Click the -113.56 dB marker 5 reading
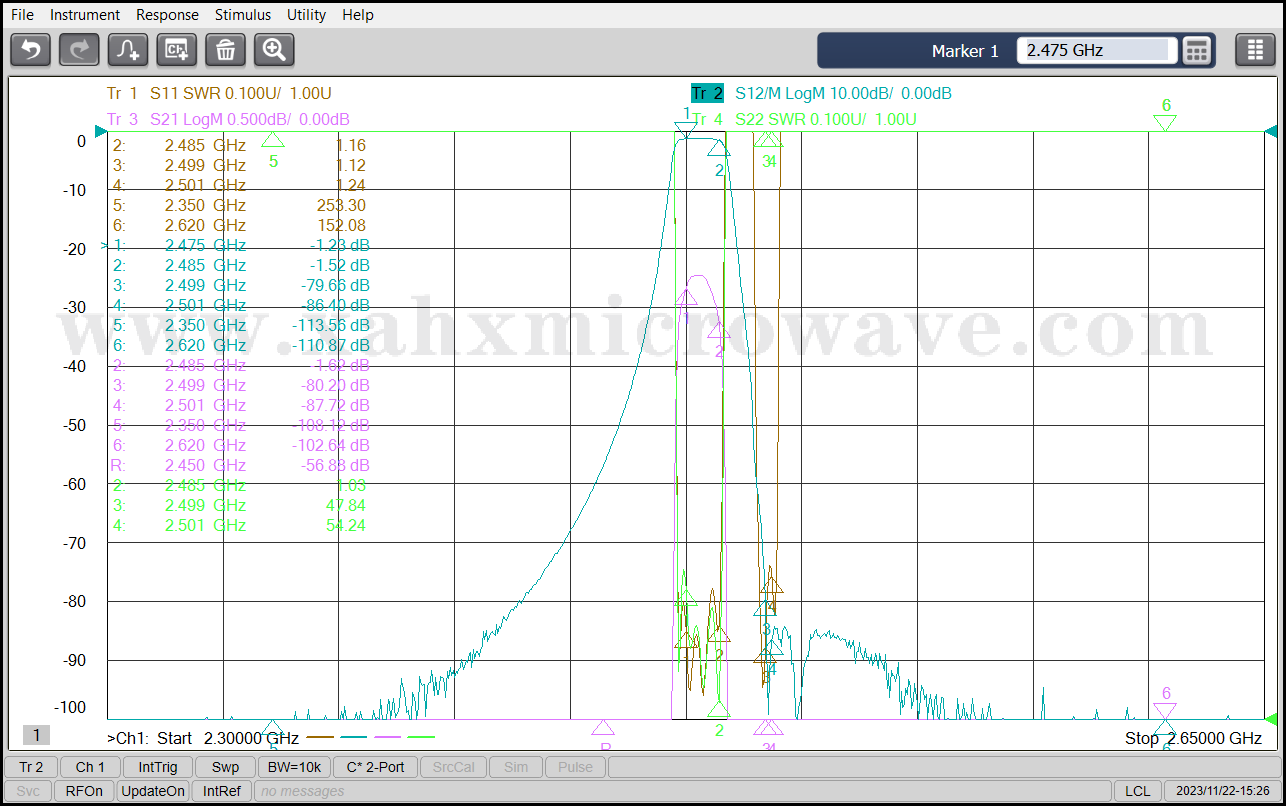This screenshot has height=806, width=1286. click(x=331, y=325)
